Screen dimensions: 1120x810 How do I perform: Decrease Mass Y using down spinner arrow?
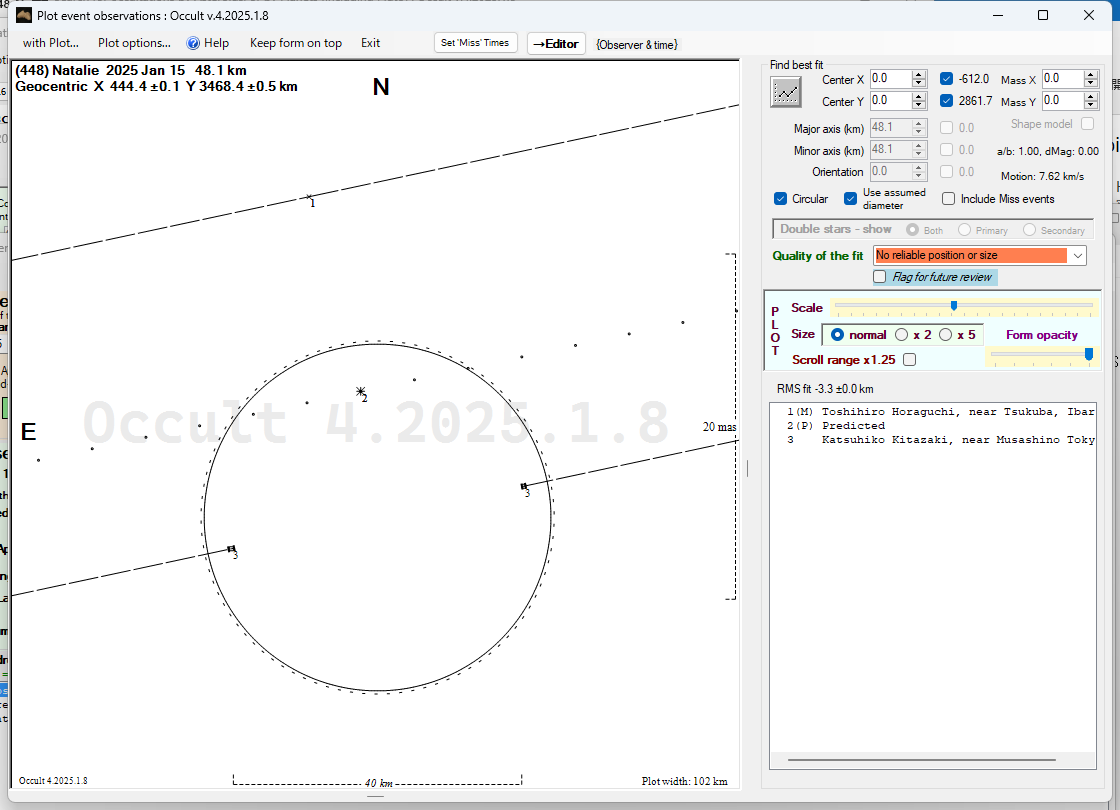1091,105
